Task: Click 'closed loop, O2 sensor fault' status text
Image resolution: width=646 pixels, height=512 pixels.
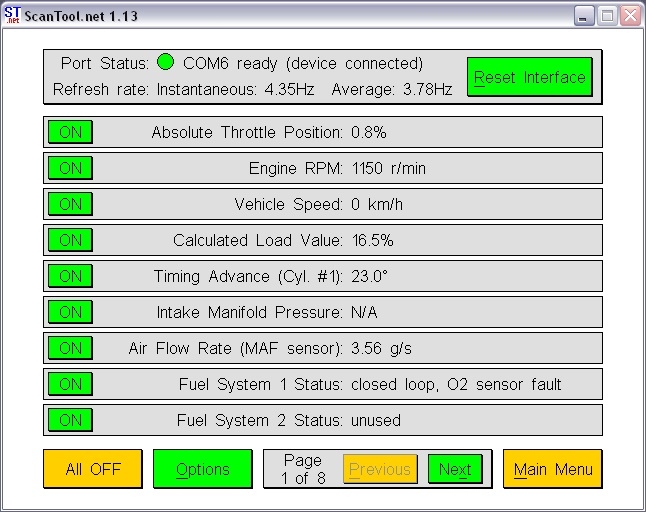Action: click(x=456, y=384)
